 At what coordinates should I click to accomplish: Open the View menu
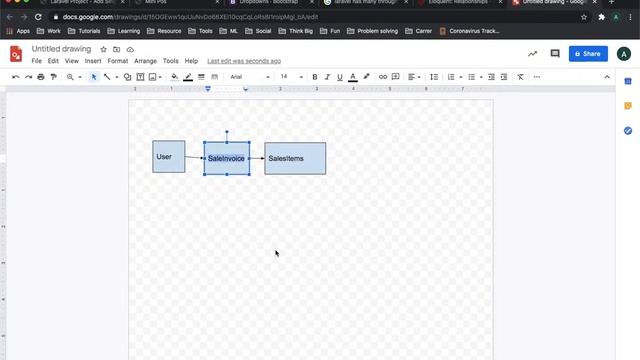[x=72, y=61]
